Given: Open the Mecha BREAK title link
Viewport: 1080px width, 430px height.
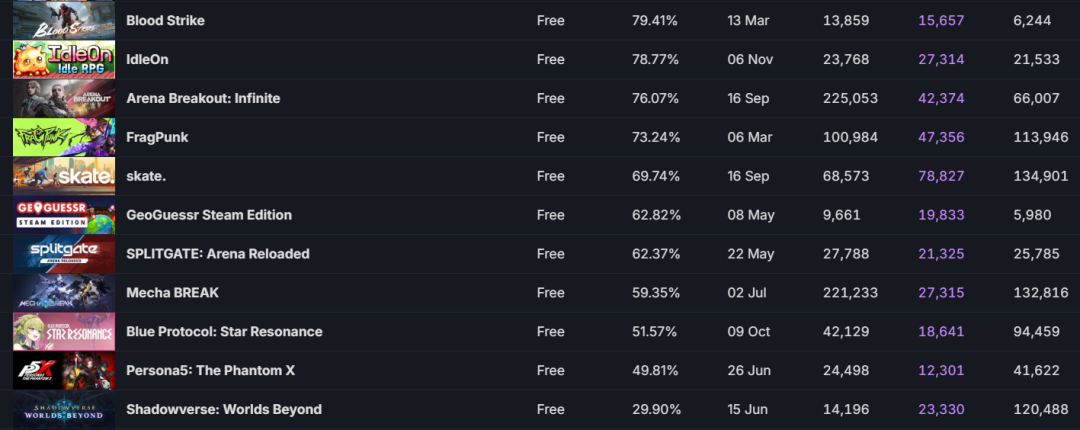Looking at the screenshot, I should pos(172,293).
